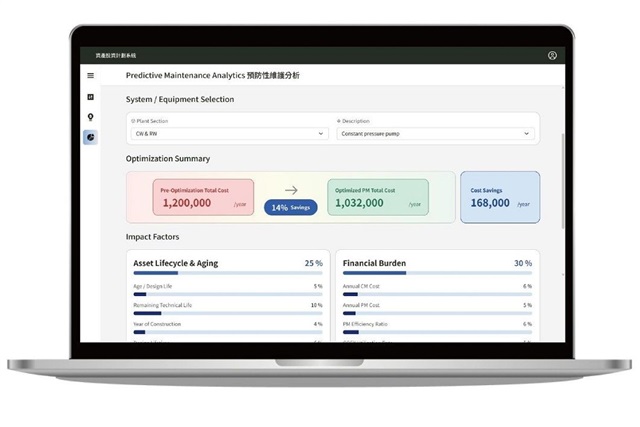Click the Asset Lifecycle & Aging progress bar
Viewport: 640px width, 427px height.
228,273
